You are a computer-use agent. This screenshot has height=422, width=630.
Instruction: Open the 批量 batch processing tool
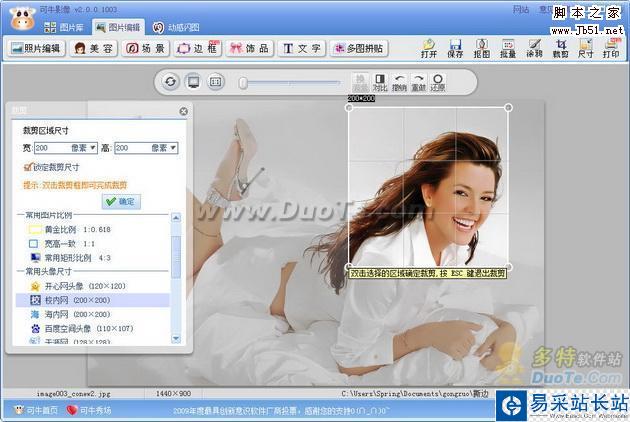508,48
